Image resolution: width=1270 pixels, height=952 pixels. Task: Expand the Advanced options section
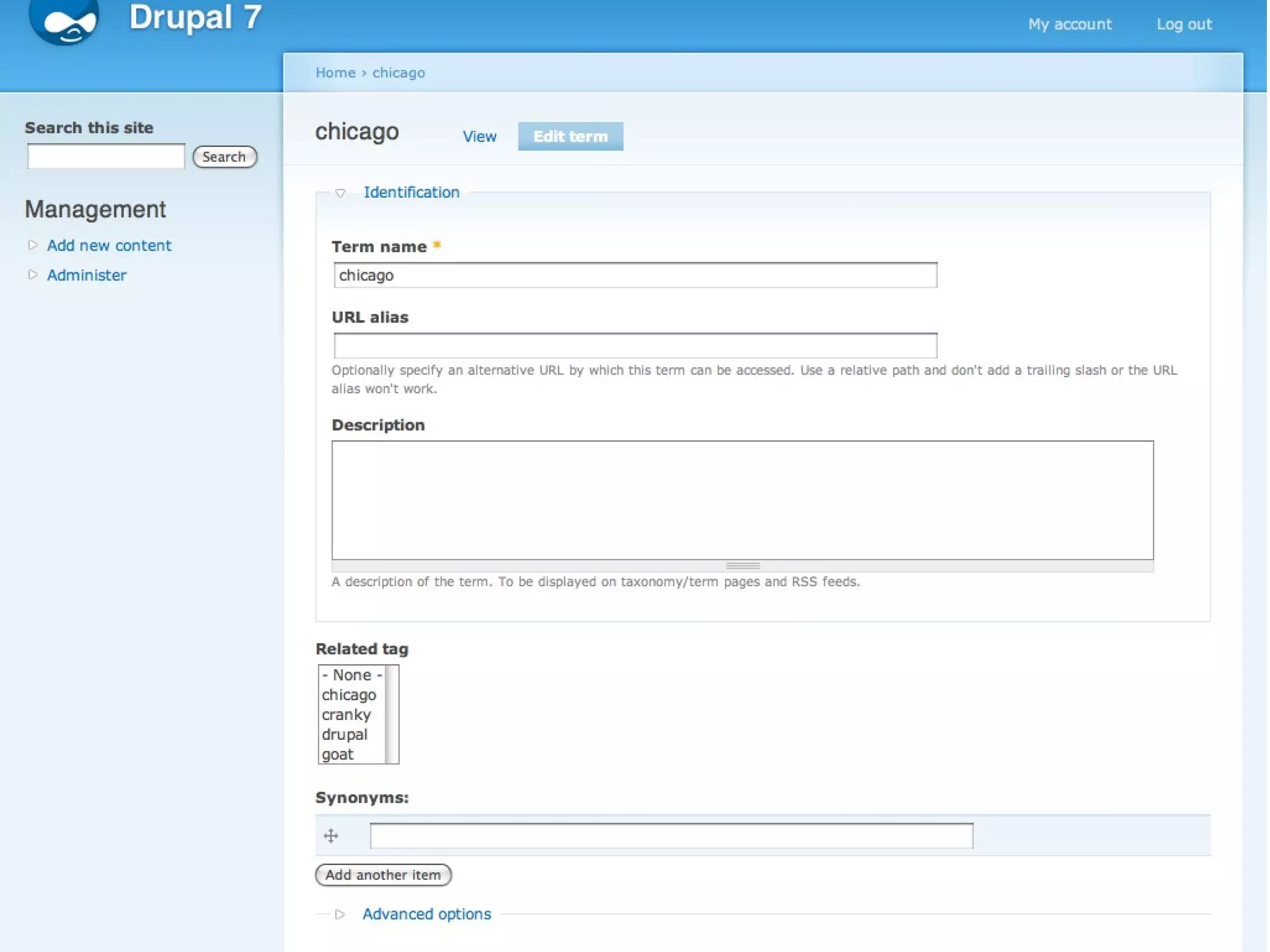tap(426, 914)
